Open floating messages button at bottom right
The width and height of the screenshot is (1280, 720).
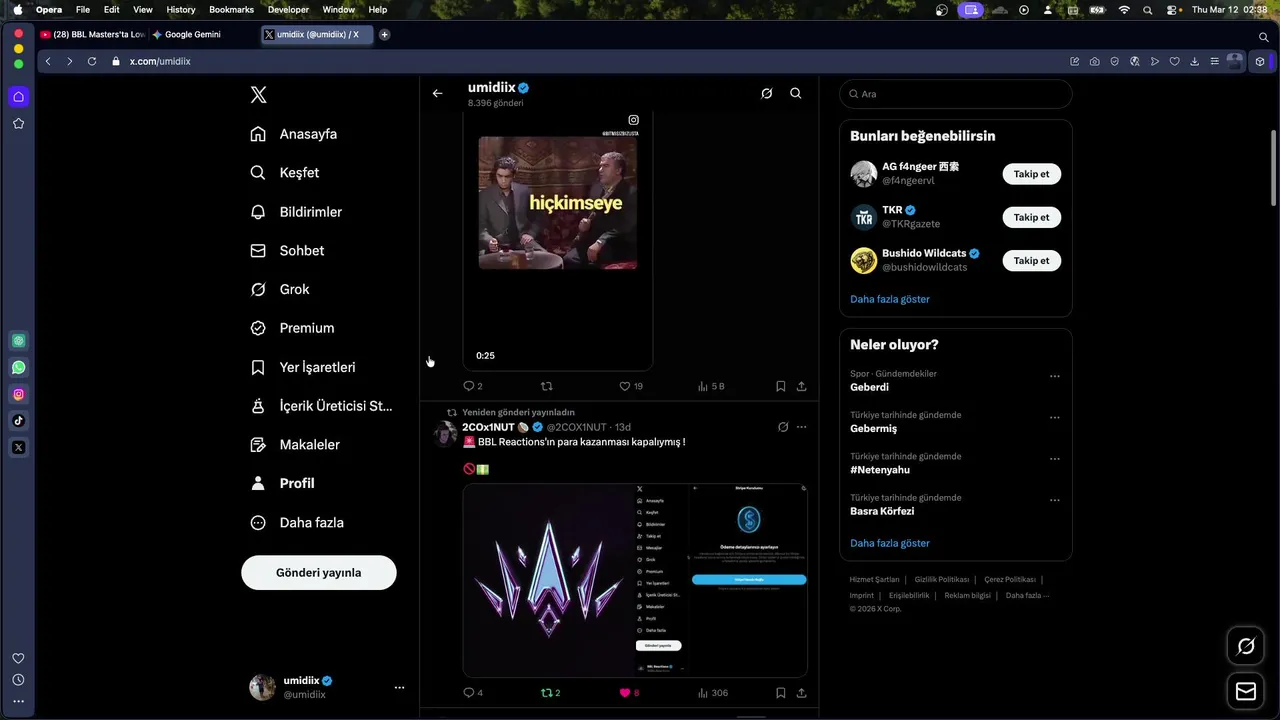[1246, 691]
